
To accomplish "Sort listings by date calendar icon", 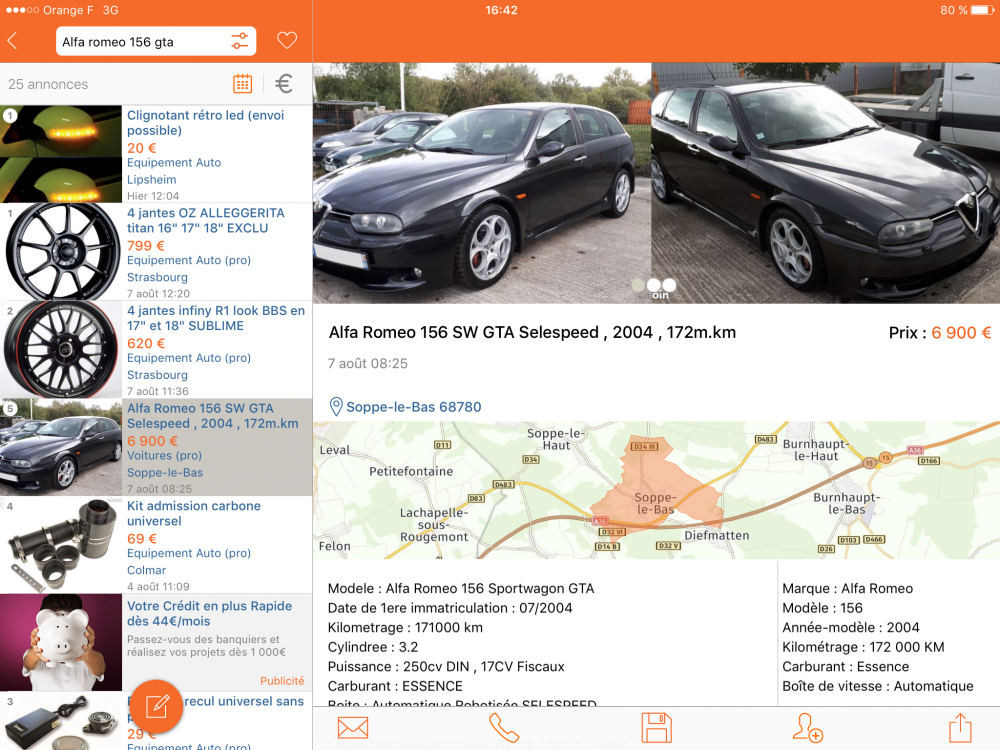I will pyautogui.click(x=242, y=84).
